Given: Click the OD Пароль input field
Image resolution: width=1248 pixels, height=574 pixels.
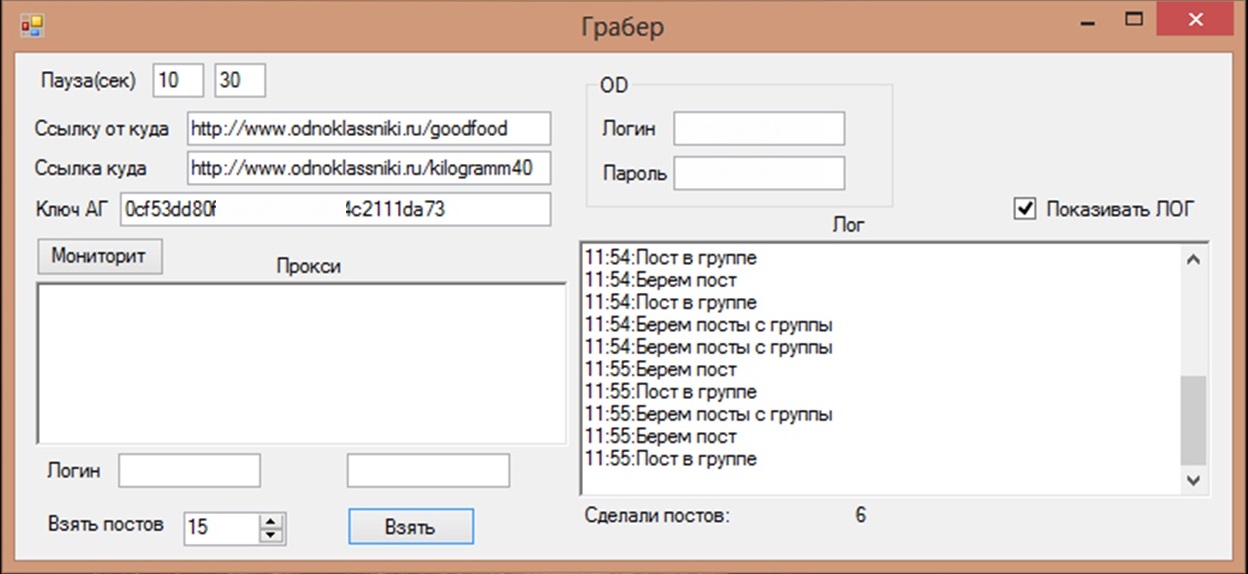Looking at the screenshot, I should click(x=758, y=173).
